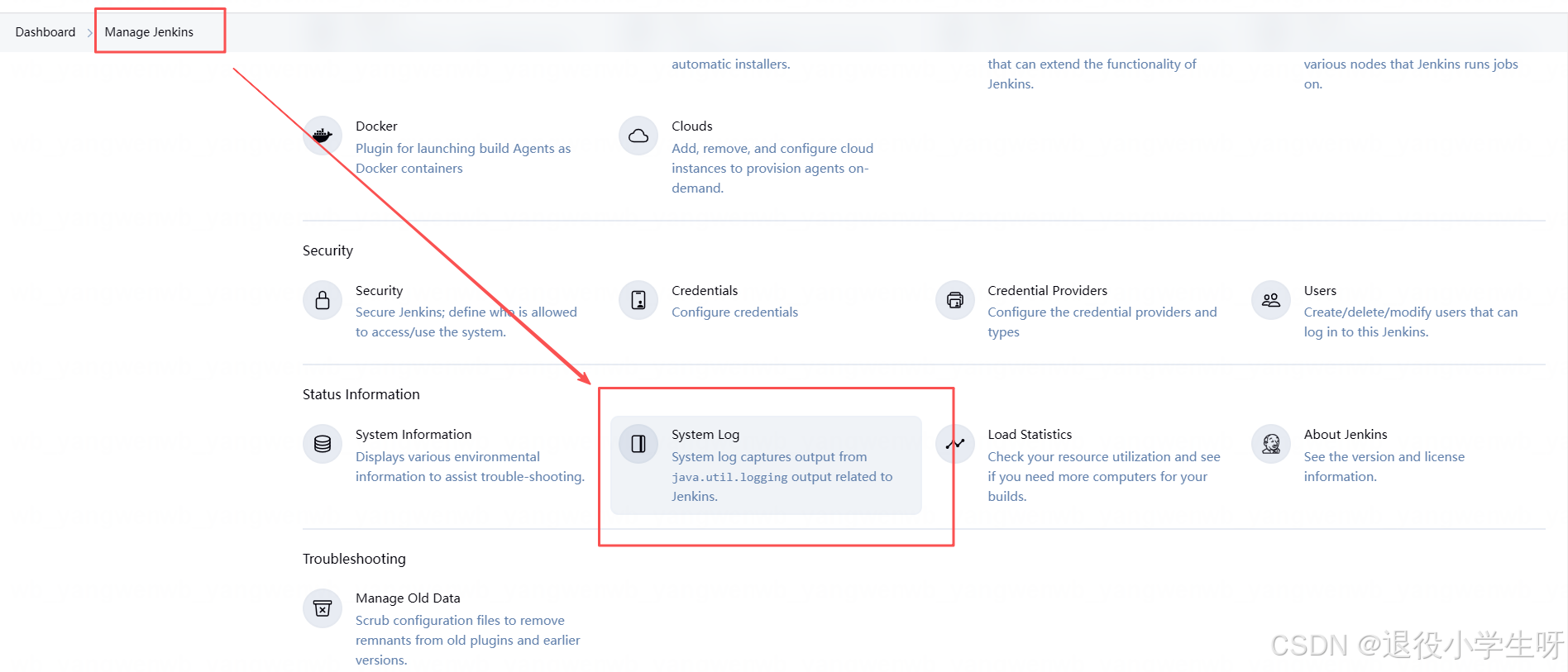Screen dimensions: 1568x672
Task: Click the System Information database icon
Action: 323,444
